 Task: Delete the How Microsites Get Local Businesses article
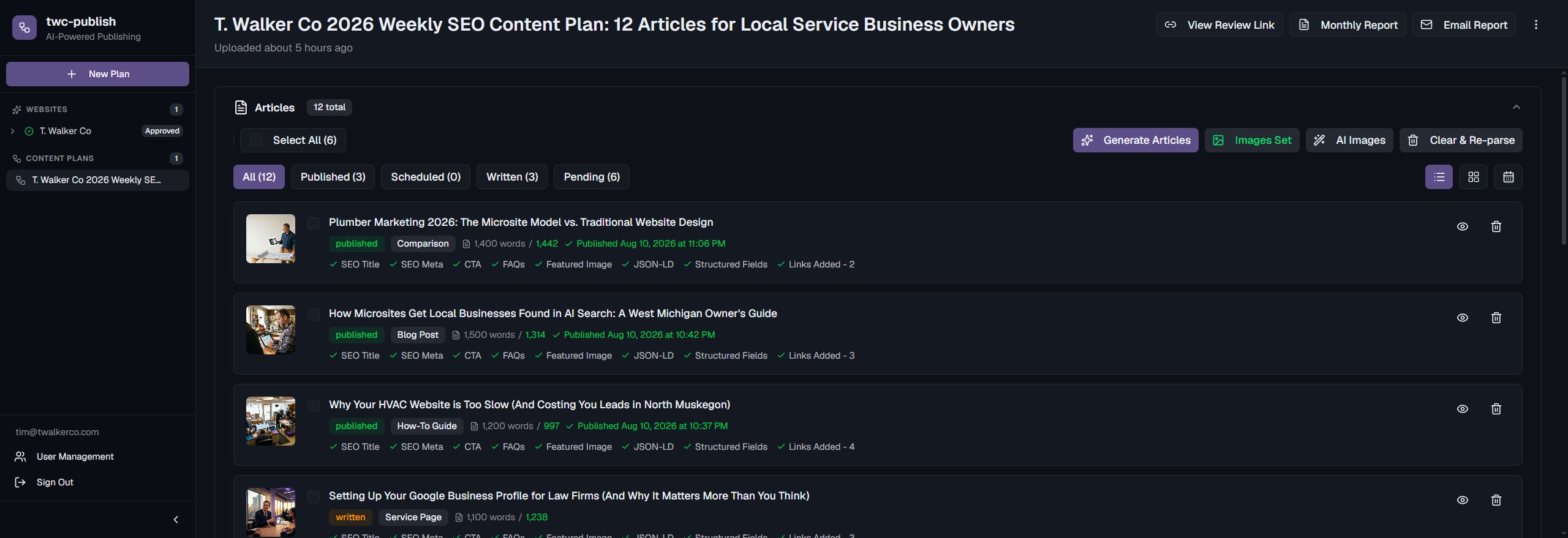pos(1496,318)
